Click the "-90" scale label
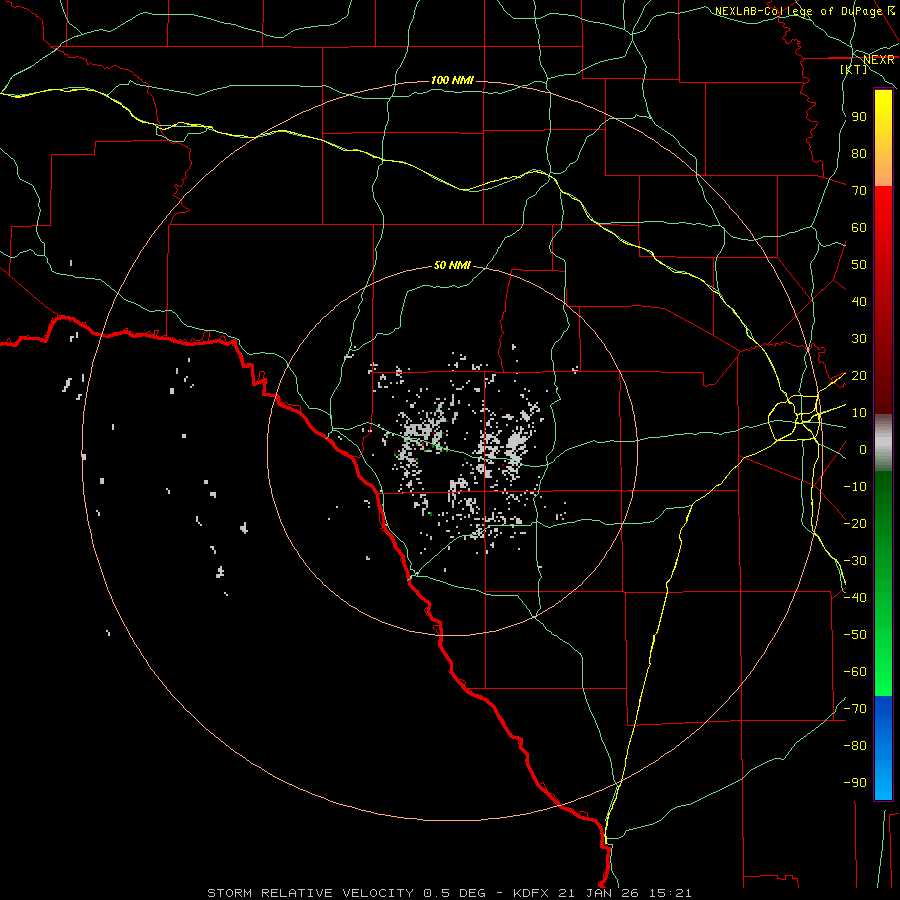This screenshot has height=900, width=900. pos(855,783)
